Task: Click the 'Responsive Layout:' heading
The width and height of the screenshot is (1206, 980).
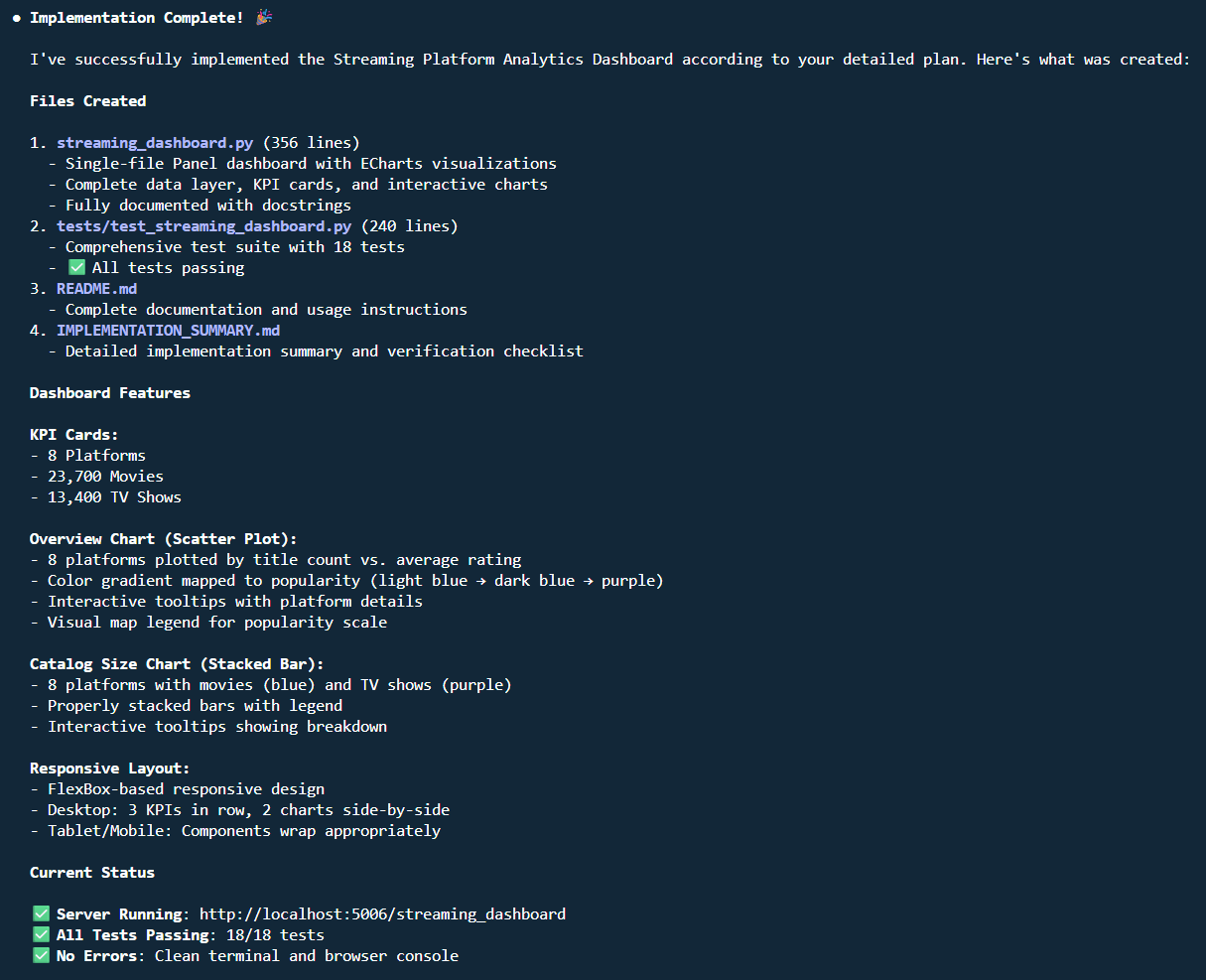Action: click(x=109, y=768)
